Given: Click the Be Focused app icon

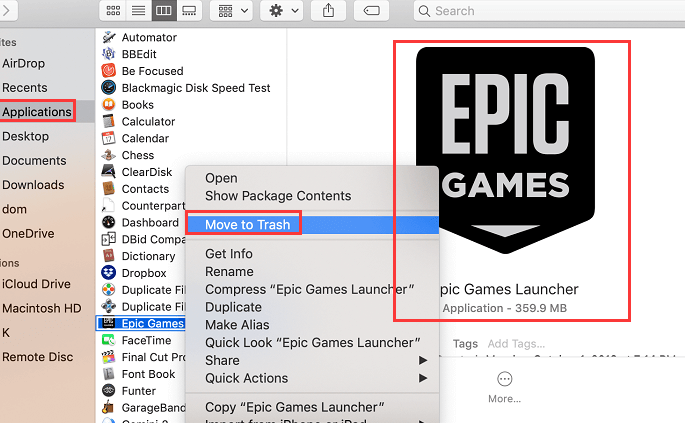Looking at the screenshot, I should 108,70.
